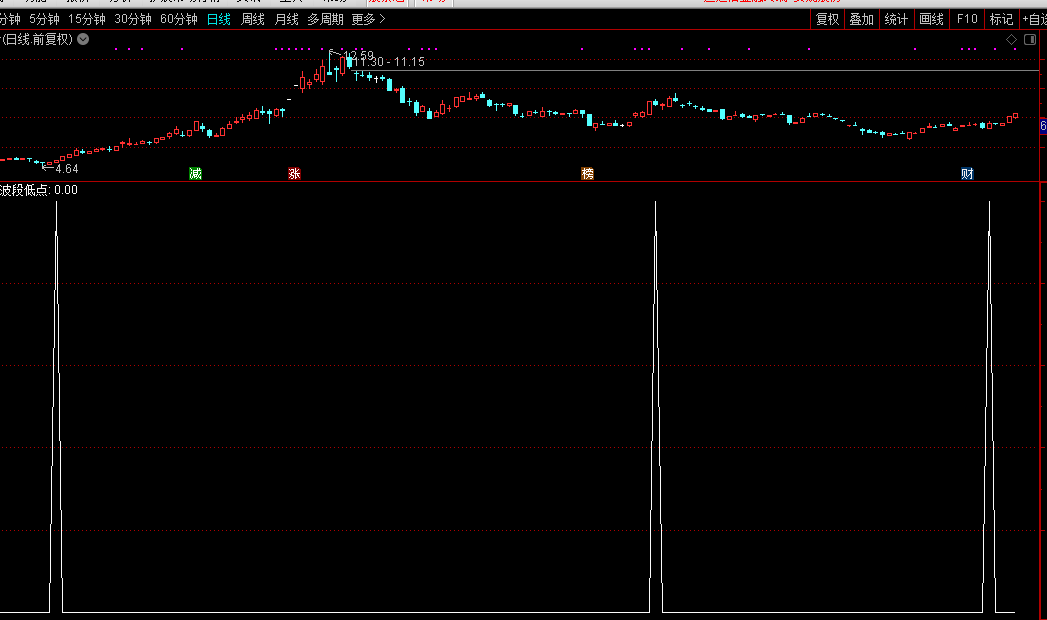
Task: Click the 复权 button
Action: tap(827, 19)
